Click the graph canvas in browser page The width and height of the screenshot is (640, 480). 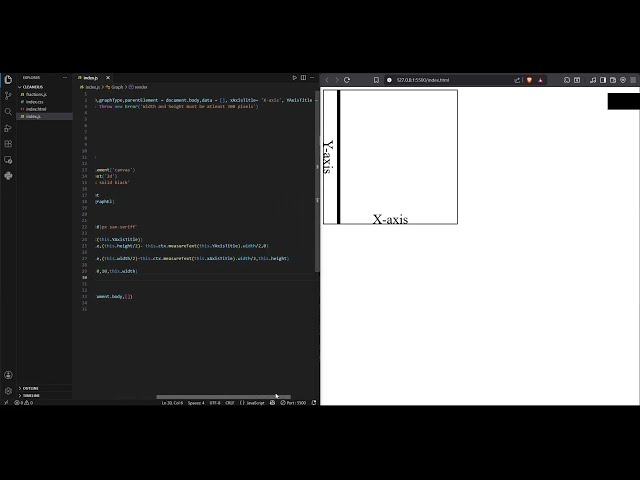coord(390,157)
